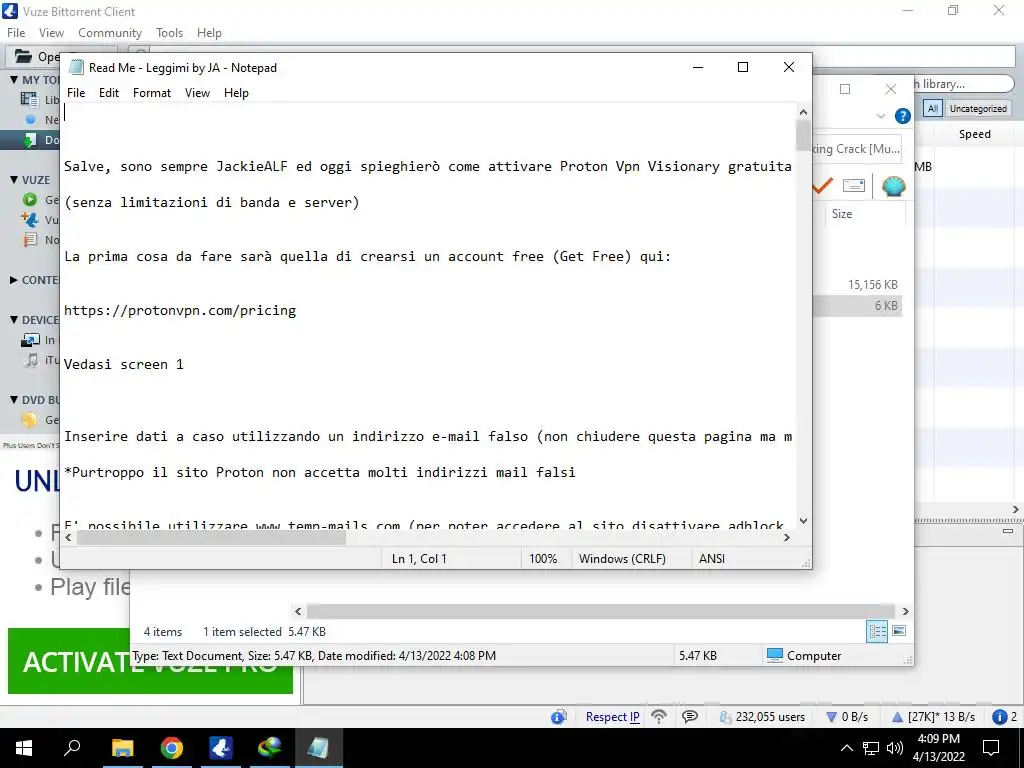Viewport: 1024px width, 768px height.
Task: Click the iTunes music note icon
Action: tap(31, 360)
